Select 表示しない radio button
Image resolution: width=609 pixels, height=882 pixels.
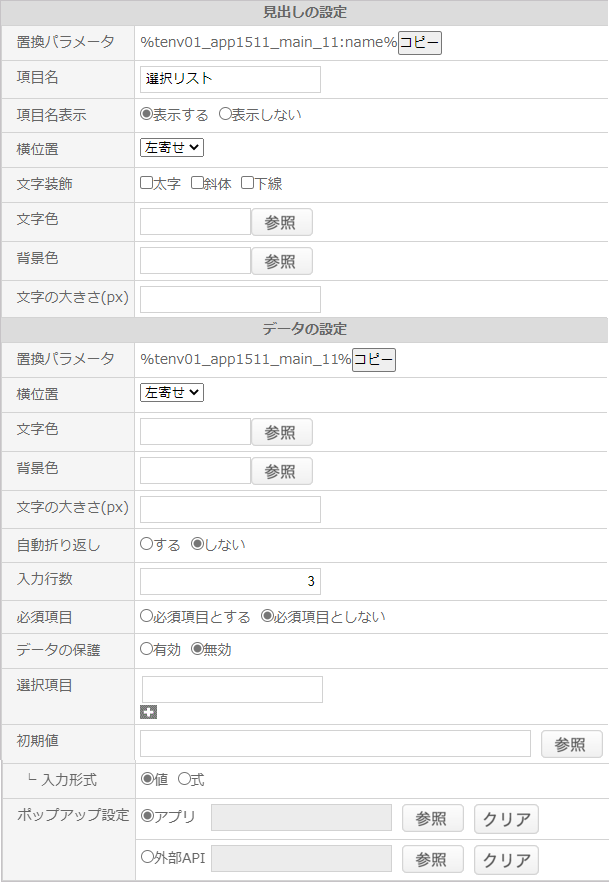pyautogui.click(x=225, y=114)
